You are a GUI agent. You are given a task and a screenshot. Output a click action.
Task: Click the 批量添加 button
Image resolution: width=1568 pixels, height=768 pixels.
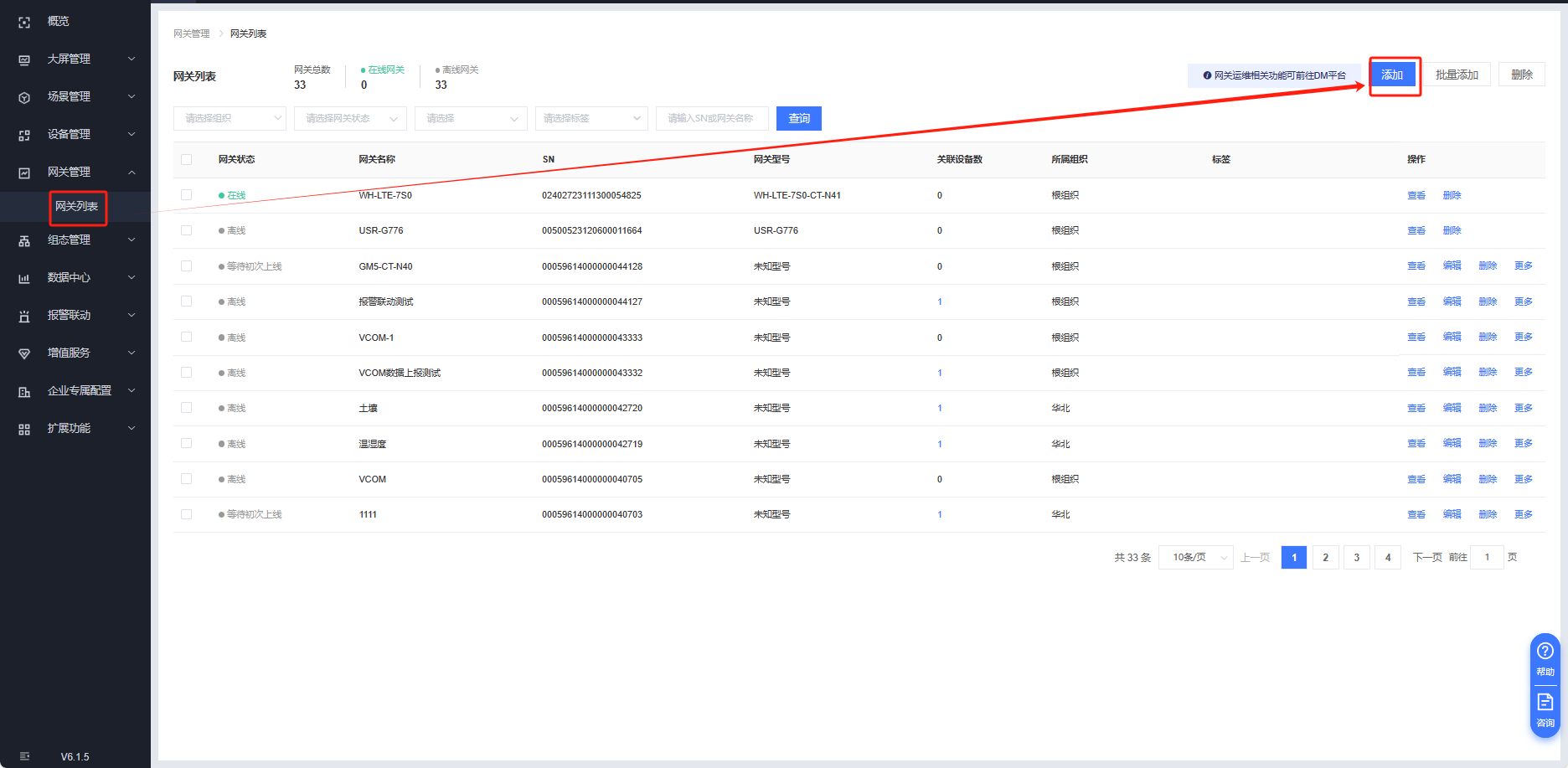(x=1457, y=75)
